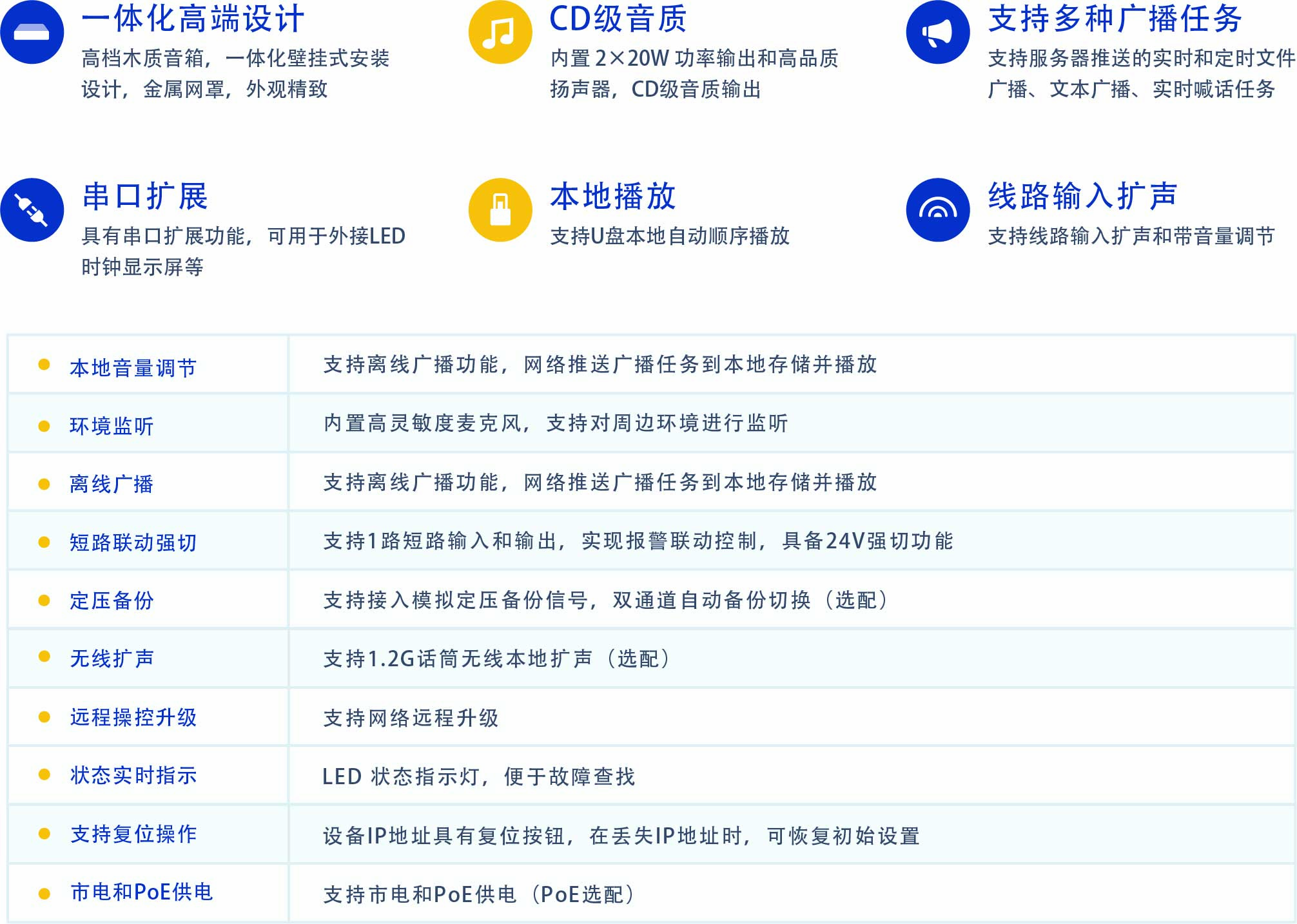Click the blue megaphone broadcast icon

click(x=937, y=32)
